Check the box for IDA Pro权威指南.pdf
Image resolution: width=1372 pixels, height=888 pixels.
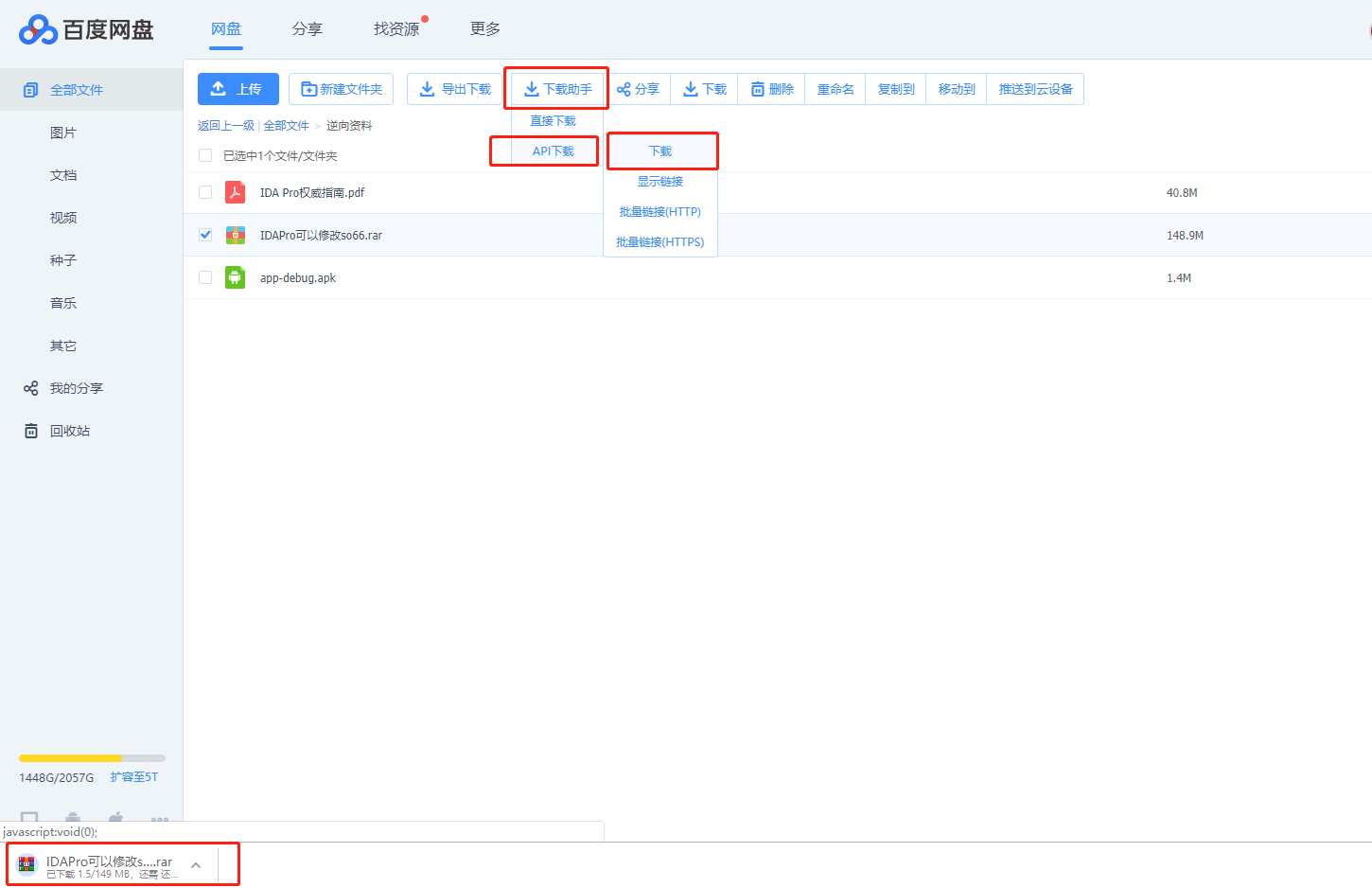pos(205,192)
